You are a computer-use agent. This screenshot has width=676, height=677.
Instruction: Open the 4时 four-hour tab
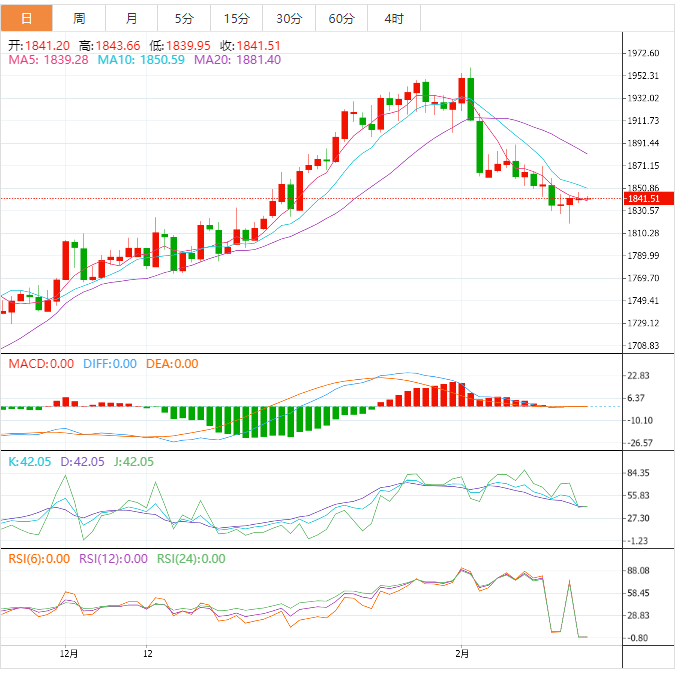click(x=393, y=19)
